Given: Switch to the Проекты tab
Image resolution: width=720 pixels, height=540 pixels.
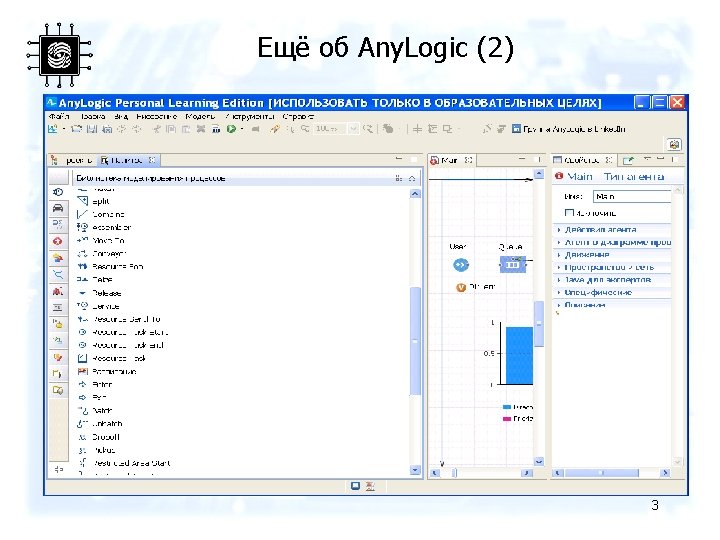Looking at the screenshot, I should 73,160.
